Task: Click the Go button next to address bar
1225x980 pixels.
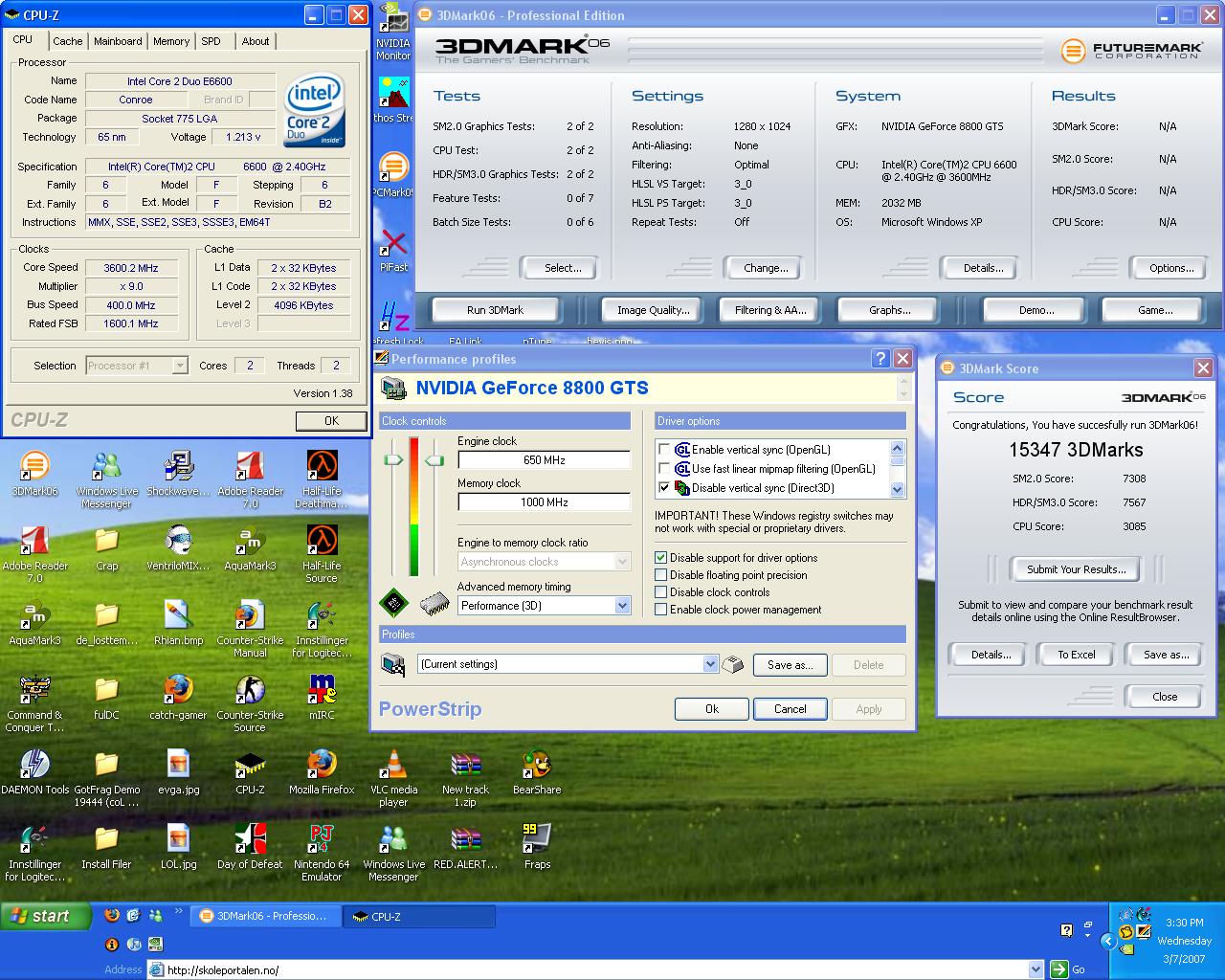Action: tap(1068, 969)
